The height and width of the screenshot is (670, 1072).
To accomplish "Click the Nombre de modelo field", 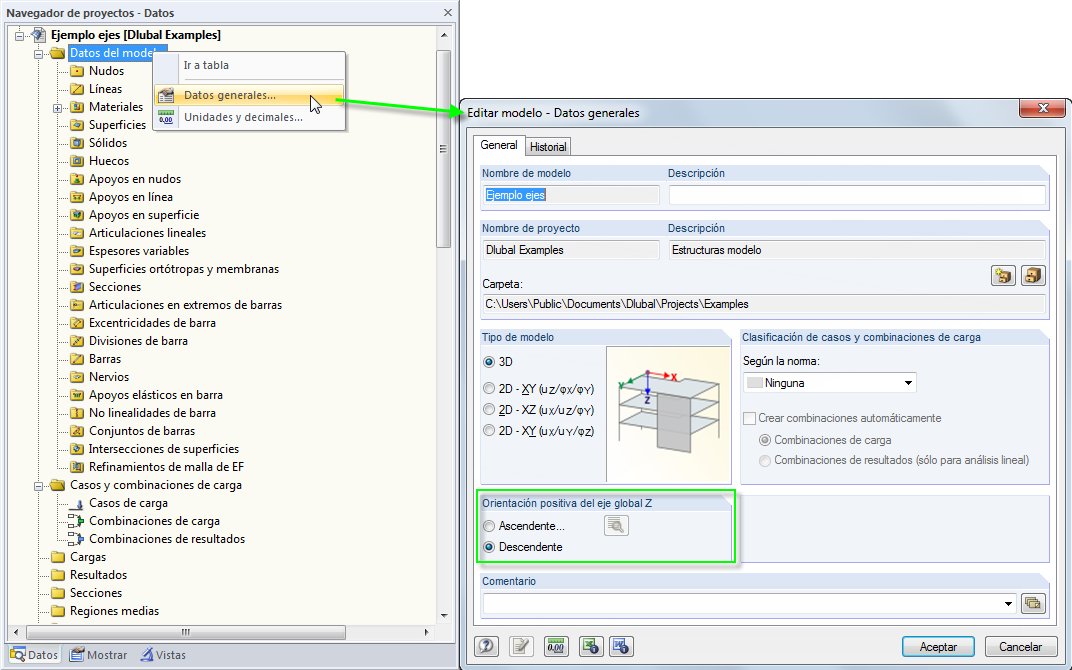I will (x=571, y=196).
